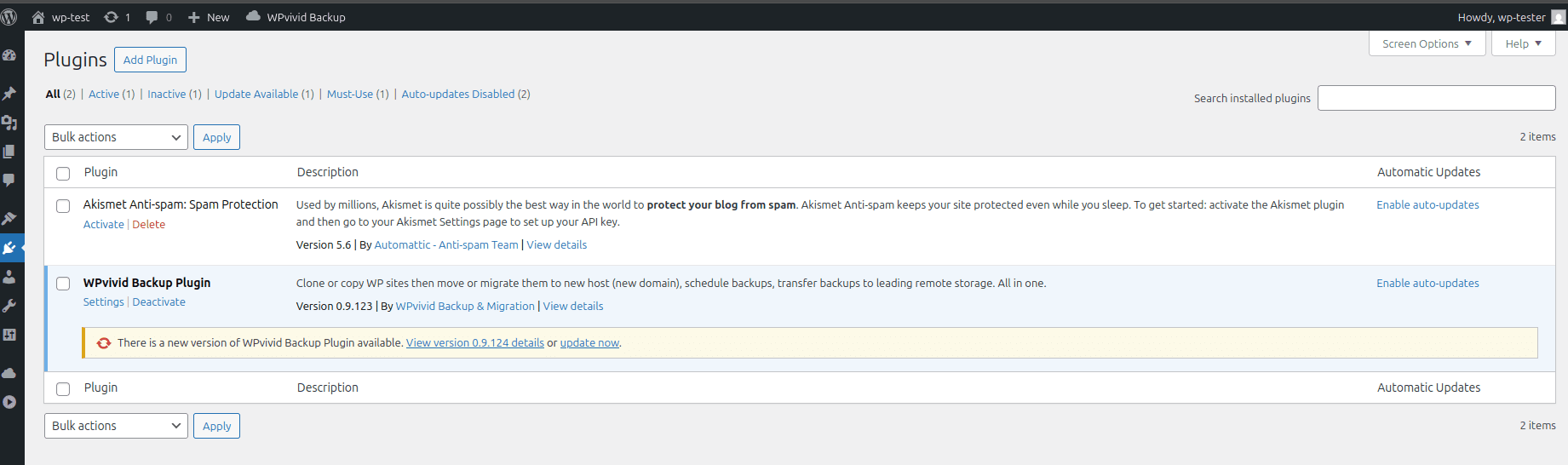The height and width of the screenshot is (465, 1568).
Task: Open WPvivid cloud icon in sidebar
Action: coord(9,373)
